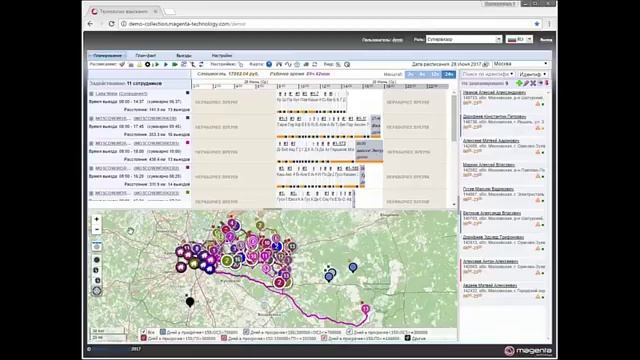Toggle the Все checkbox in the map legend
This screenshot has height=360, width=640.
tap(143, 332)
